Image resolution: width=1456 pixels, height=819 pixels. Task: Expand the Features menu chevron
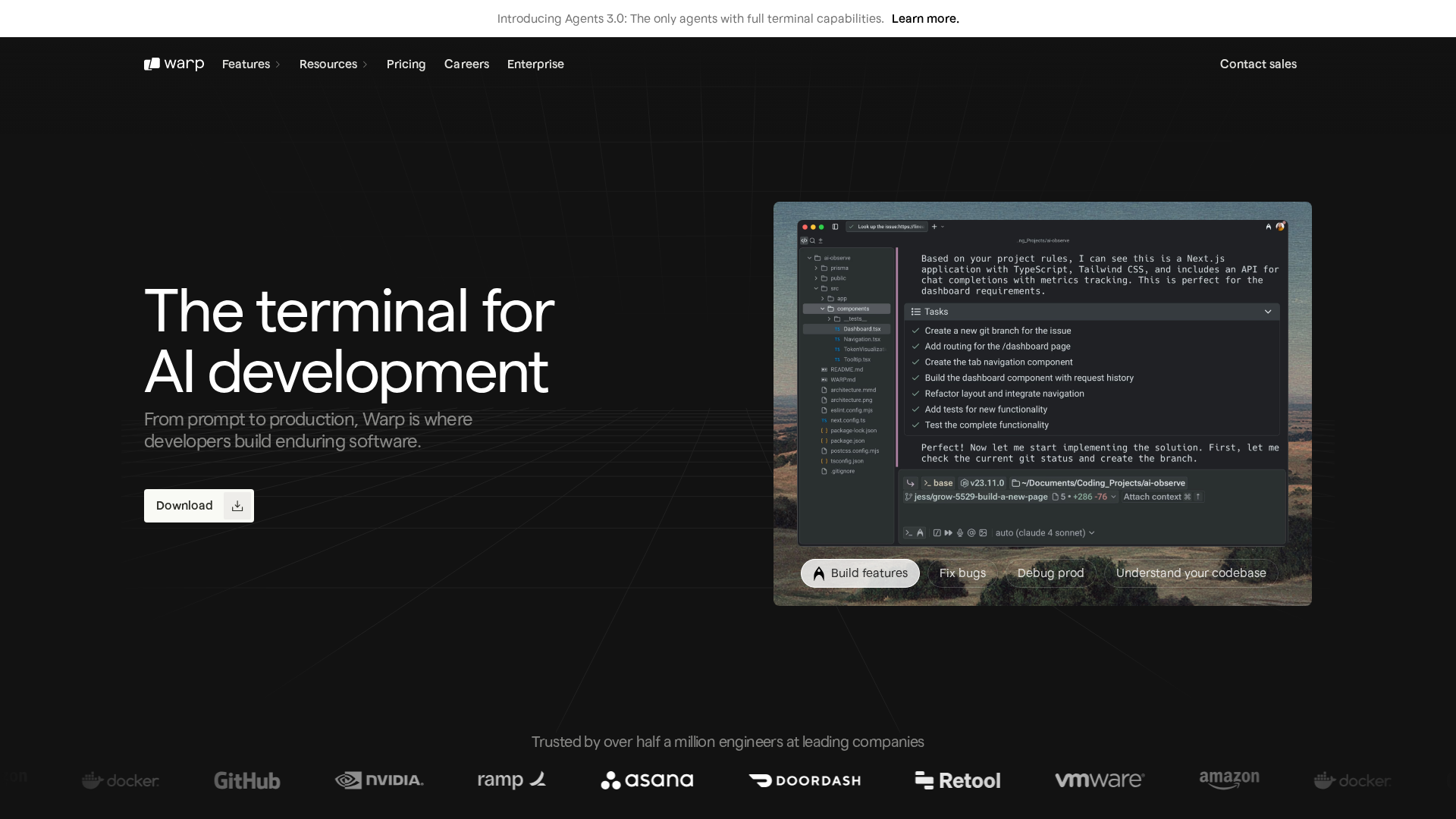click(278, 64)
